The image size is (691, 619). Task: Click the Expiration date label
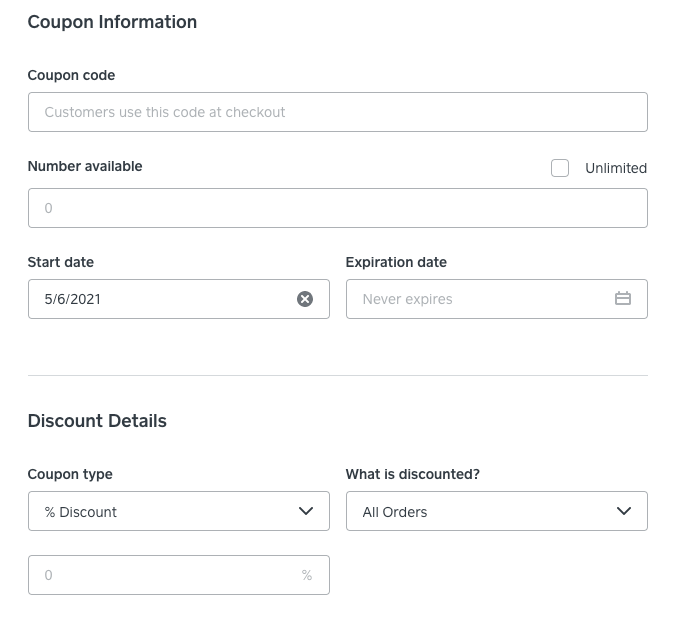396,262
